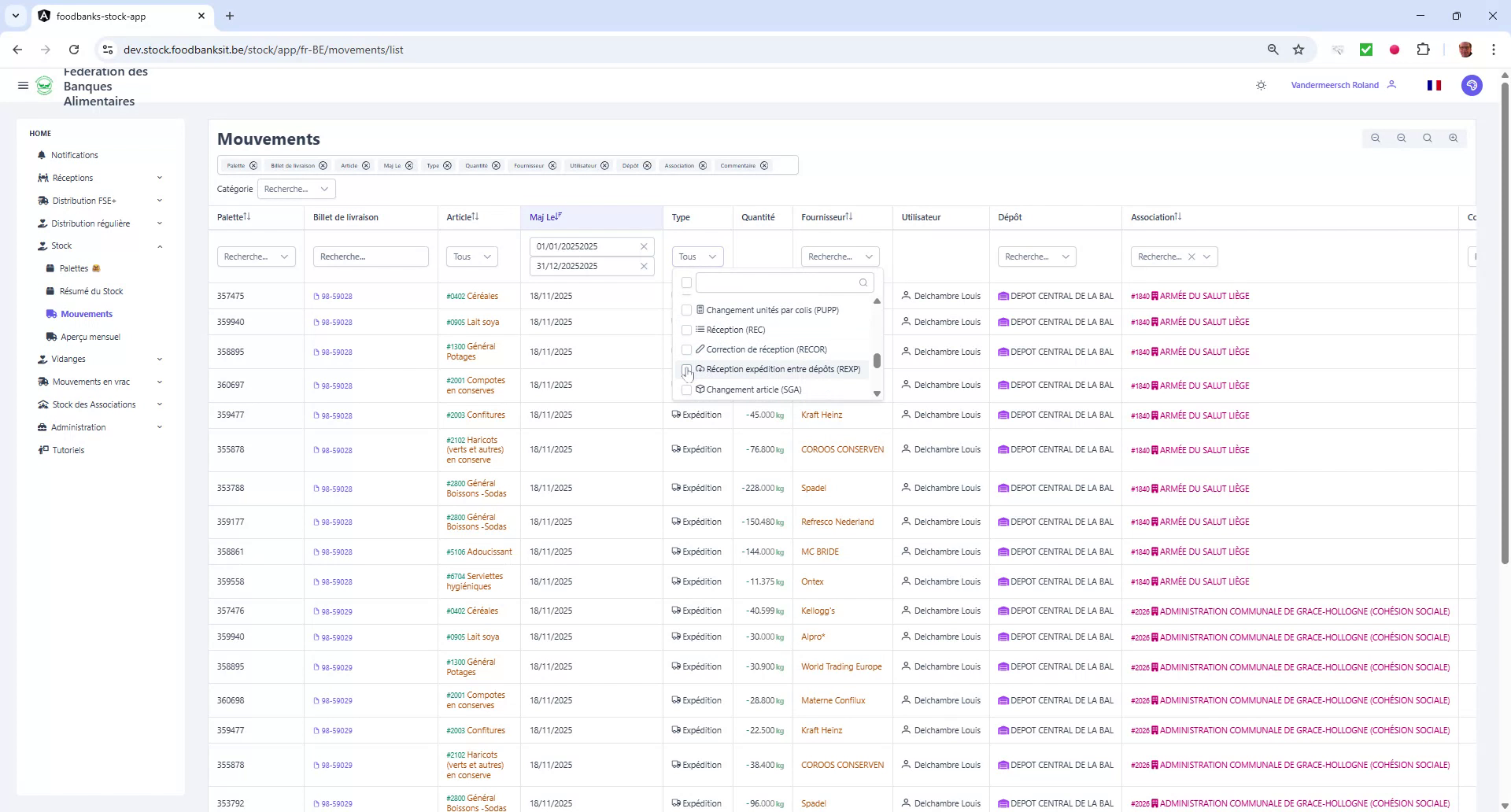Expand the Administration sidebar section

[x=79, y=427]
